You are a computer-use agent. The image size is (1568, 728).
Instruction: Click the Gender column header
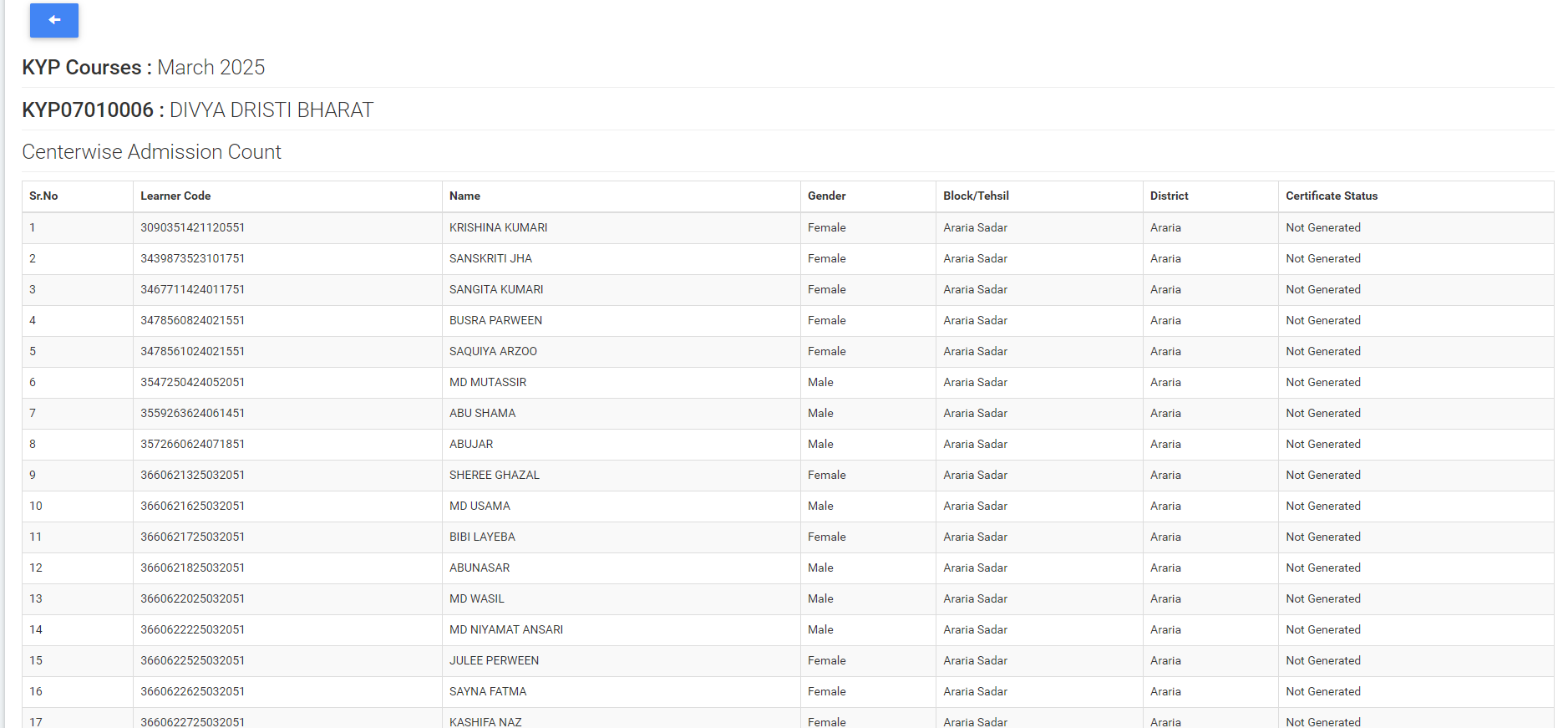[827, 196]
